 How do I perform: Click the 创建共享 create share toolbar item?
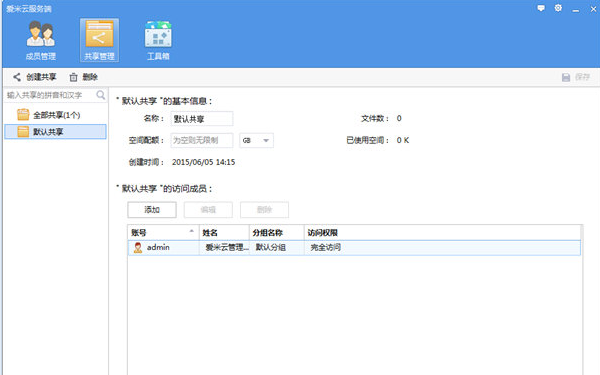click(34, 77)
